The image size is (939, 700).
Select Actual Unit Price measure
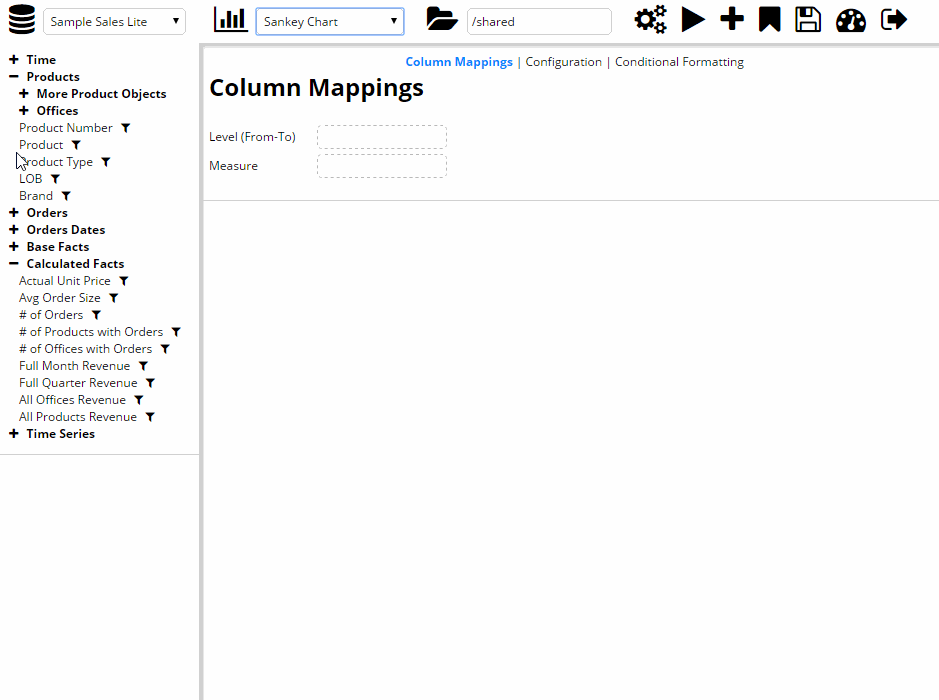(65, 281)
